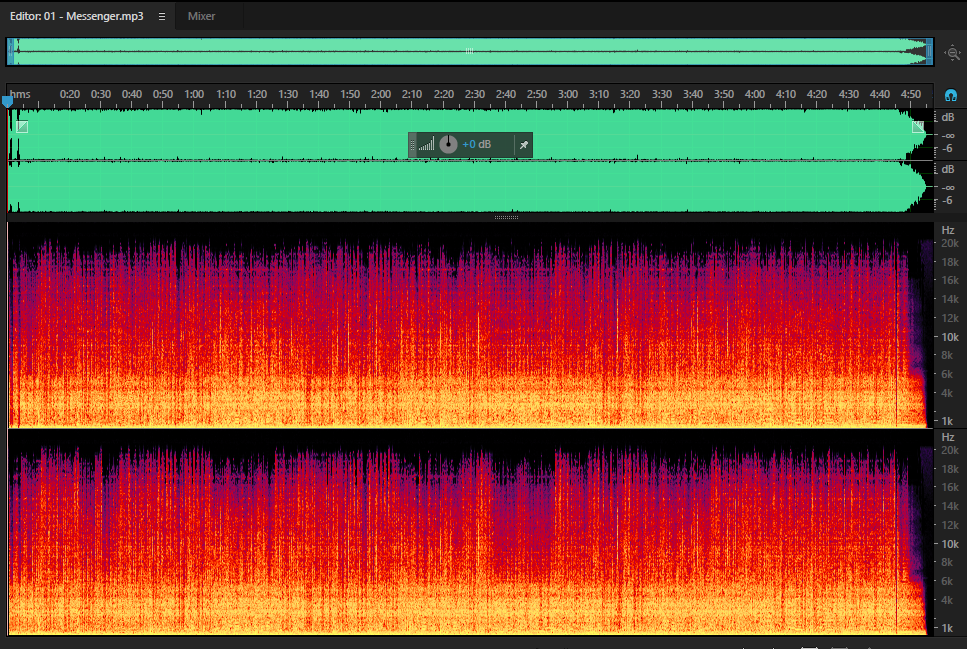Open the Editor panel menu icon
967x649 pixels.
(x=162, y=17)
